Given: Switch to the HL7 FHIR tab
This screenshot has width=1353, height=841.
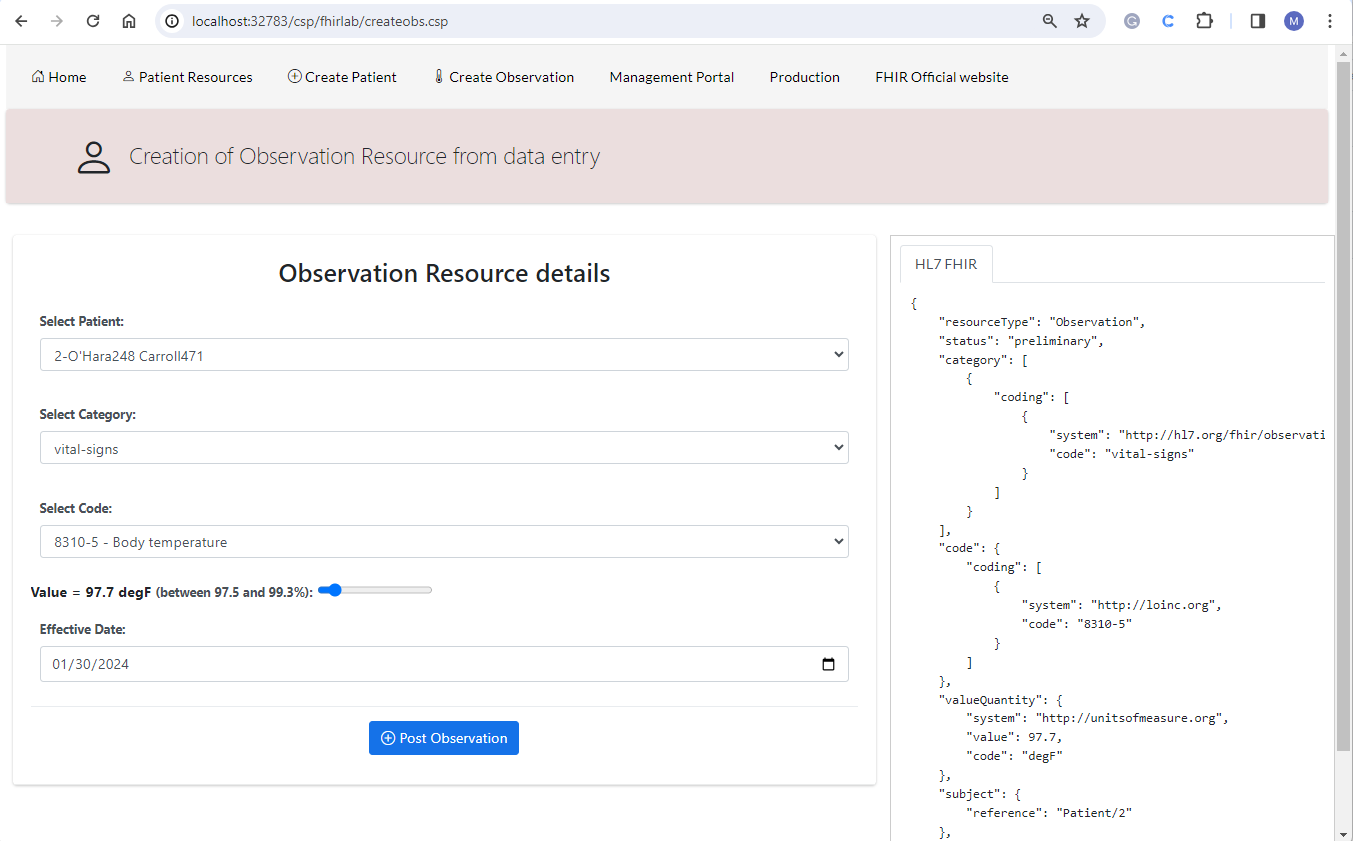Looking at the screenshot, I should 946,264.
